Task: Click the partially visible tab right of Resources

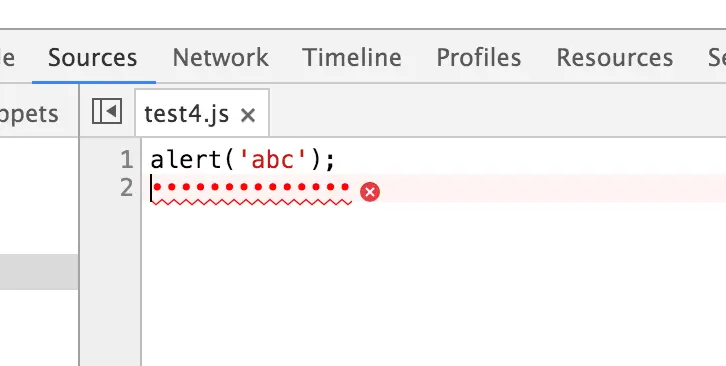Action: tap(717, 57)
